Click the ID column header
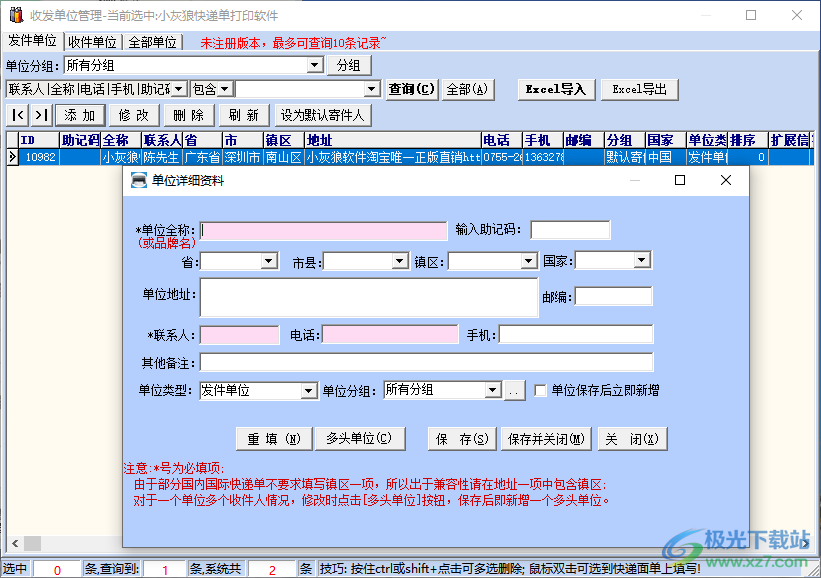Image resolution: width=821 pixels, height=578 pixels. coord(39,140)
